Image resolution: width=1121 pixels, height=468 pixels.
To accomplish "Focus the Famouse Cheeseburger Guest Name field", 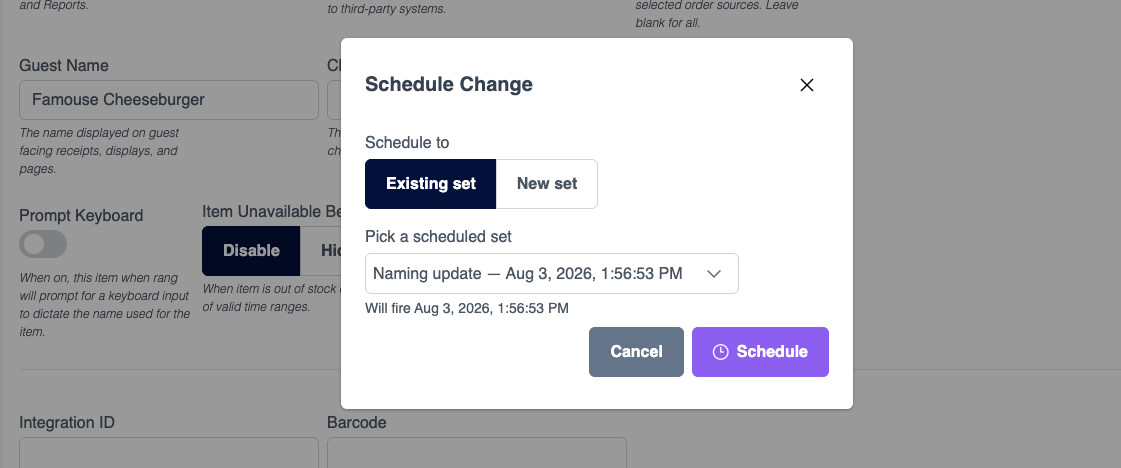I will click(169, 100).
